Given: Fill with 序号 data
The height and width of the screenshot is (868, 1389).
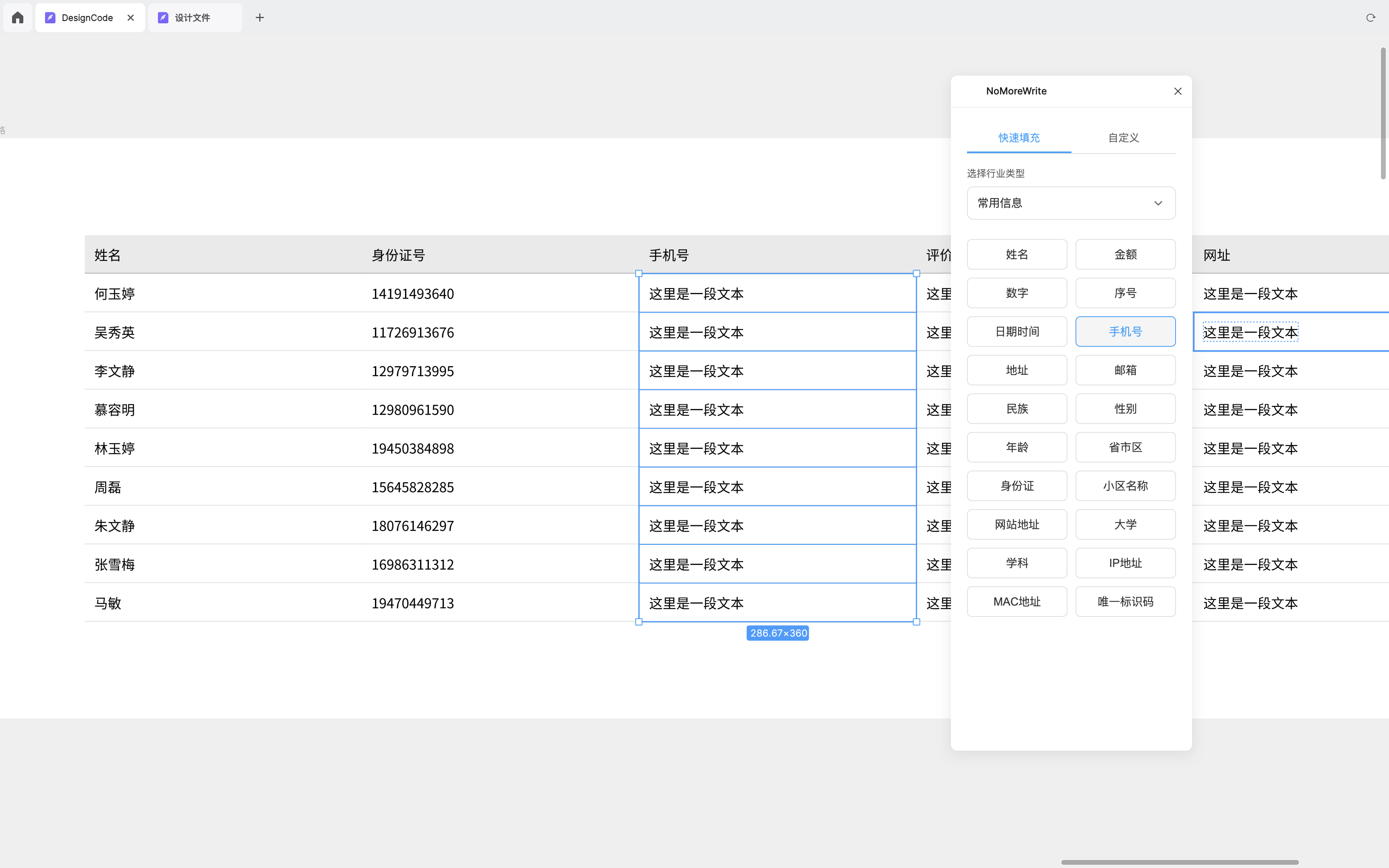Looking at the screenshot, I should tap(1125, 293).
